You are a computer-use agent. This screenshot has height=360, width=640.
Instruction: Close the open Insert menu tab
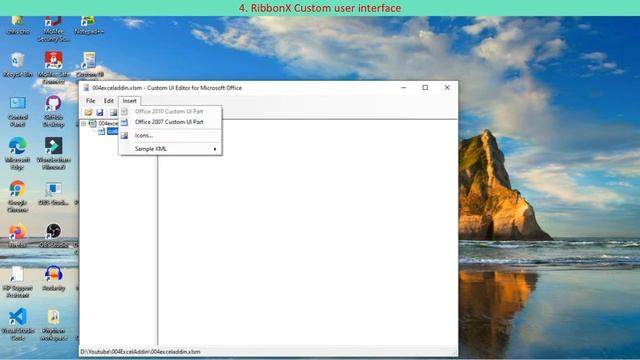[x=130, y=101]
